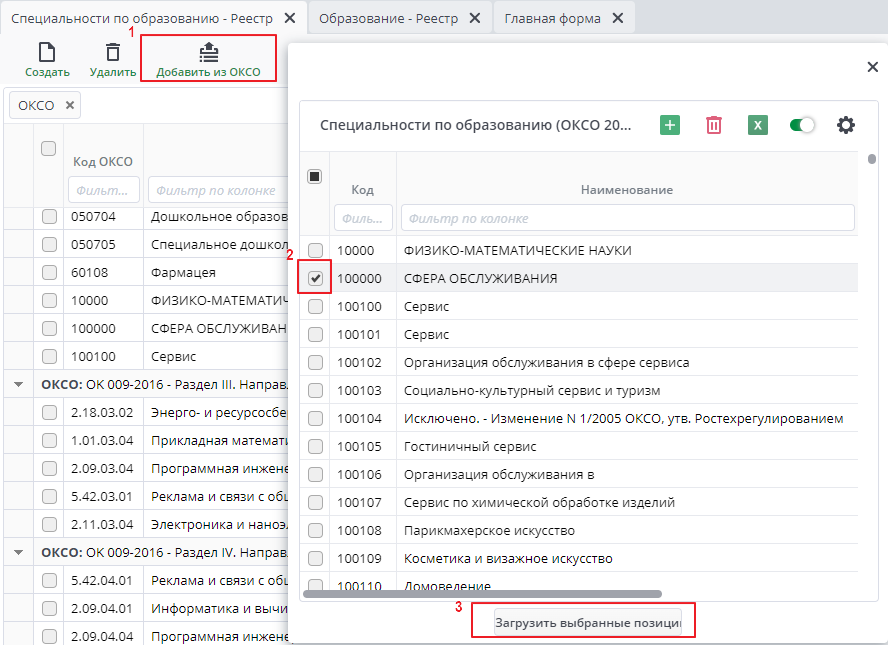Open settings gear in dialog header
Viewport: 888px width, 645px height.
pyautogui.click(x=846, y=125)
